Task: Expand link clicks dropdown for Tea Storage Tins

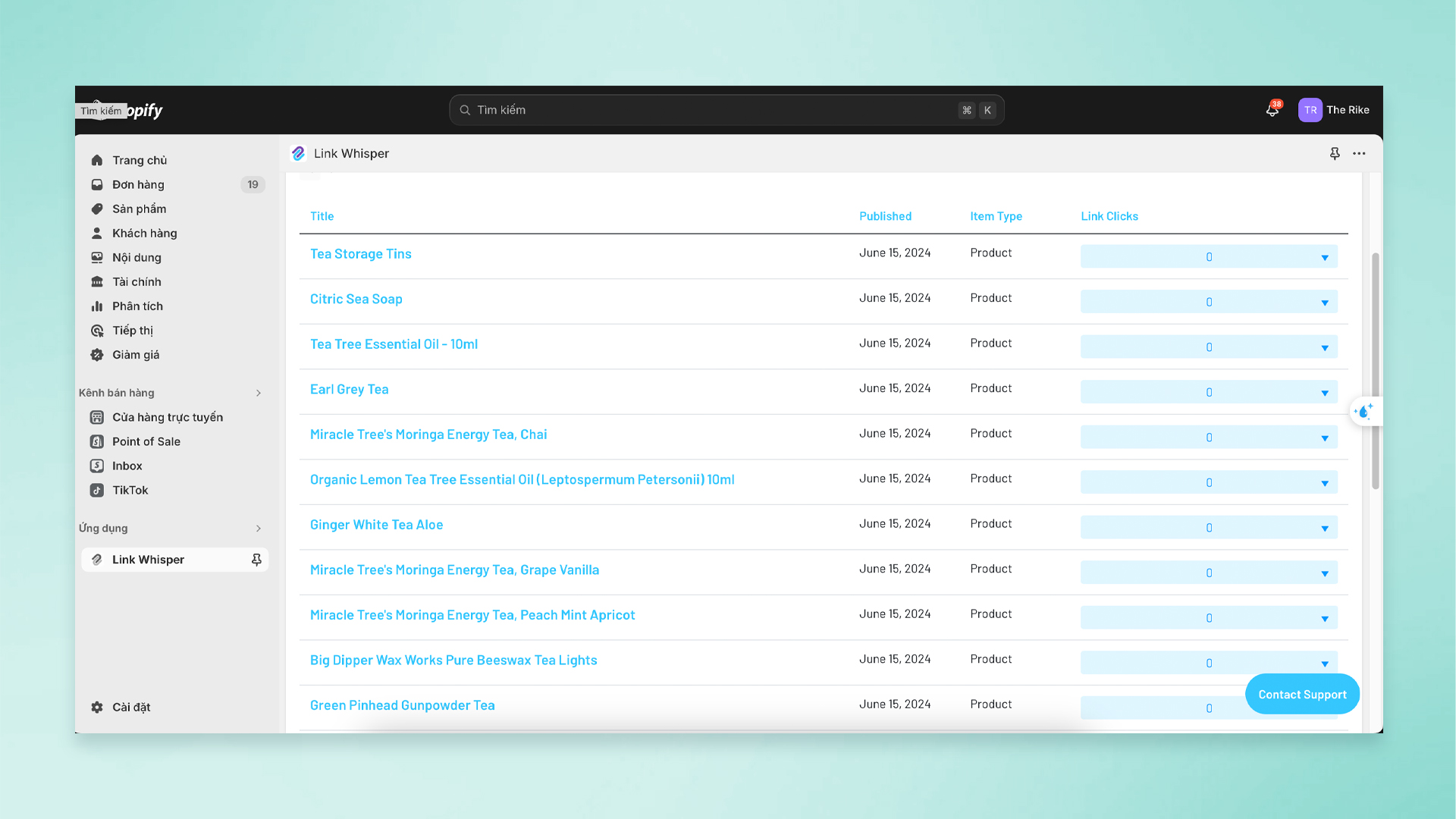Action: 1324,257
